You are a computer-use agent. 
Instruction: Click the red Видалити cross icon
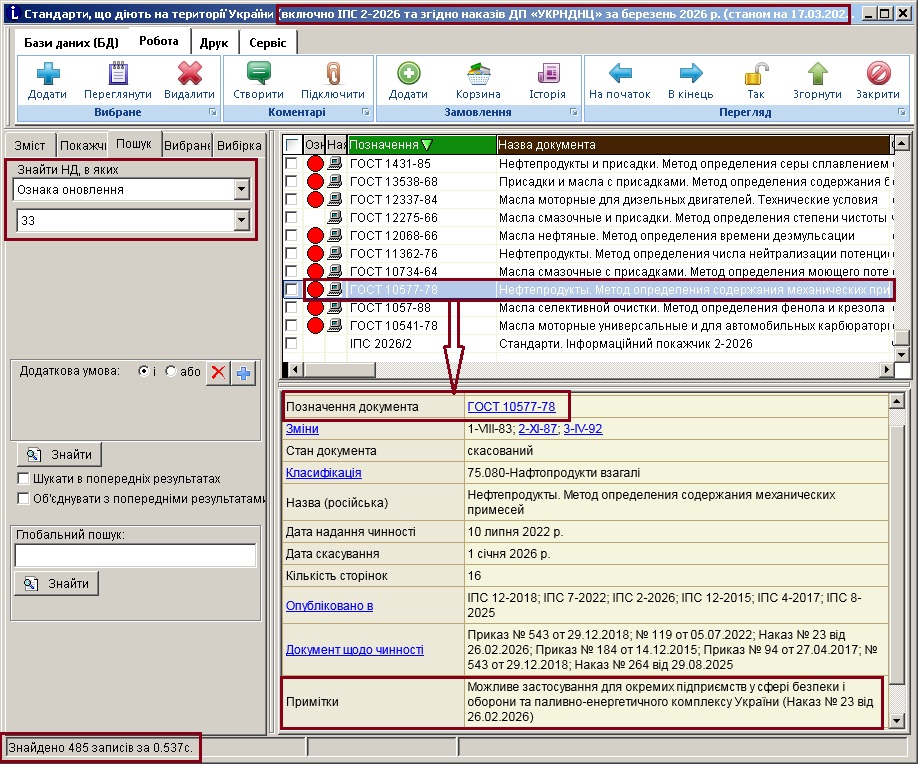pos(189,74)
